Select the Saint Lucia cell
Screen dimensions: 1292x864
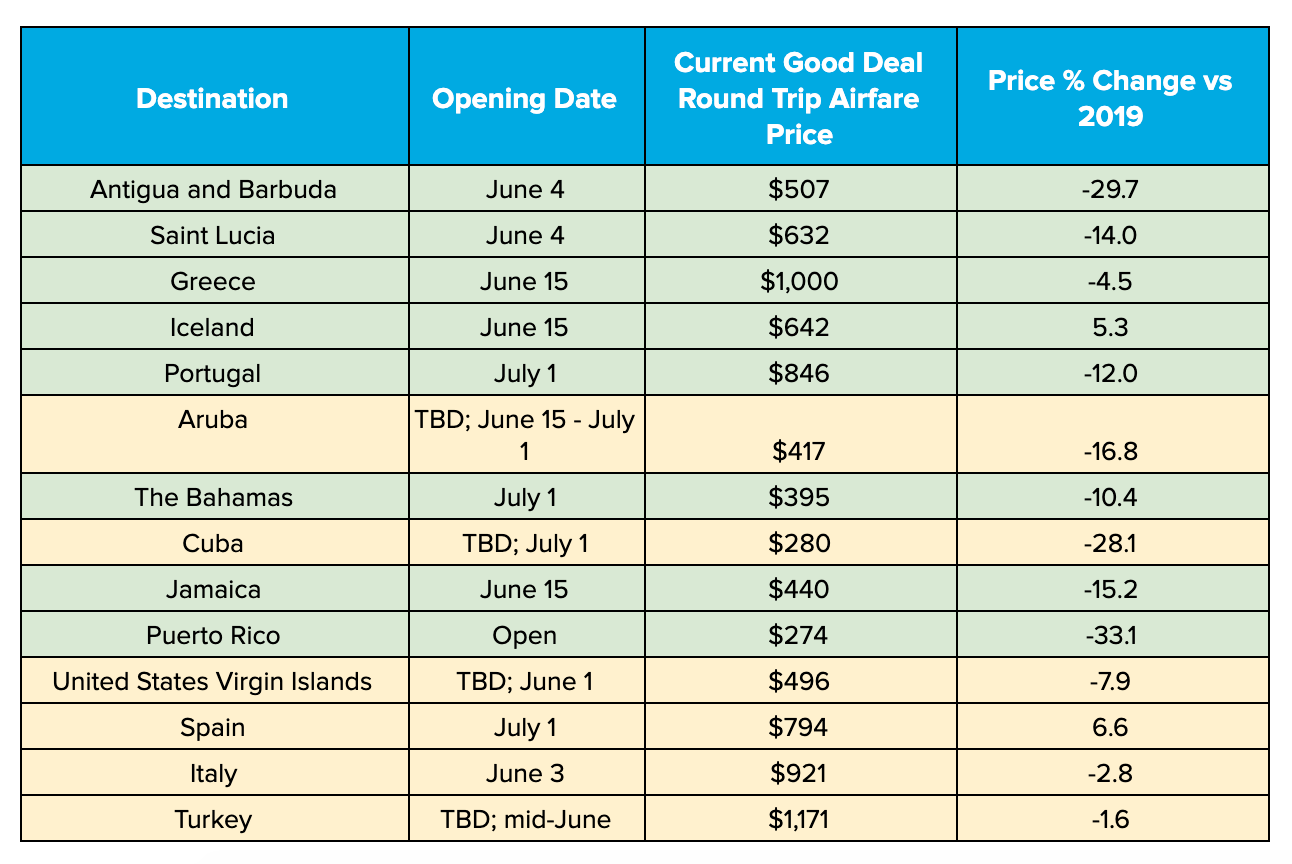[x=214, y=234]
